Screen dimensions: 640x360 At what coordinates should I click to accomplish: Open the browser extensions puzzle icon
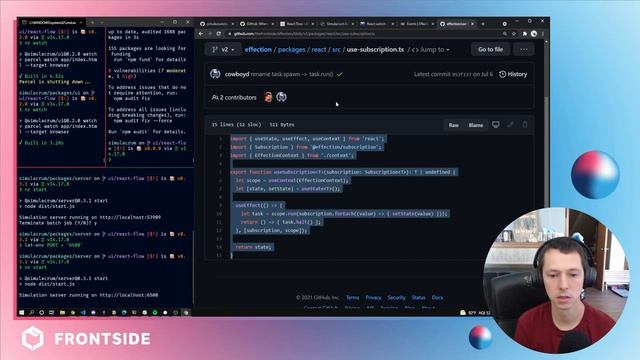(524, 34)
